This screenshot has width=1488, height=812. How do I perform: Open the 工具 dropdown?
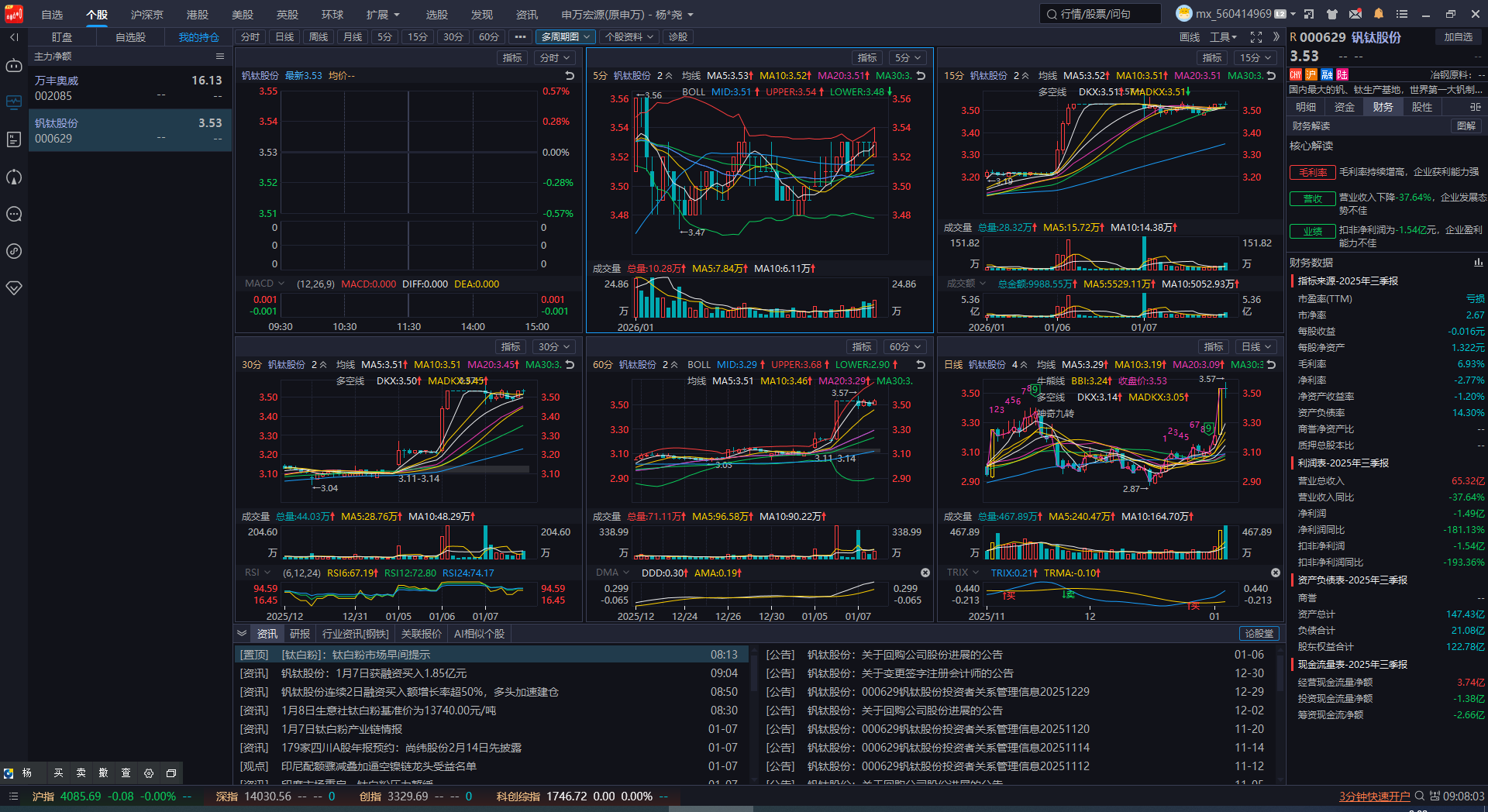(1224, 37)
